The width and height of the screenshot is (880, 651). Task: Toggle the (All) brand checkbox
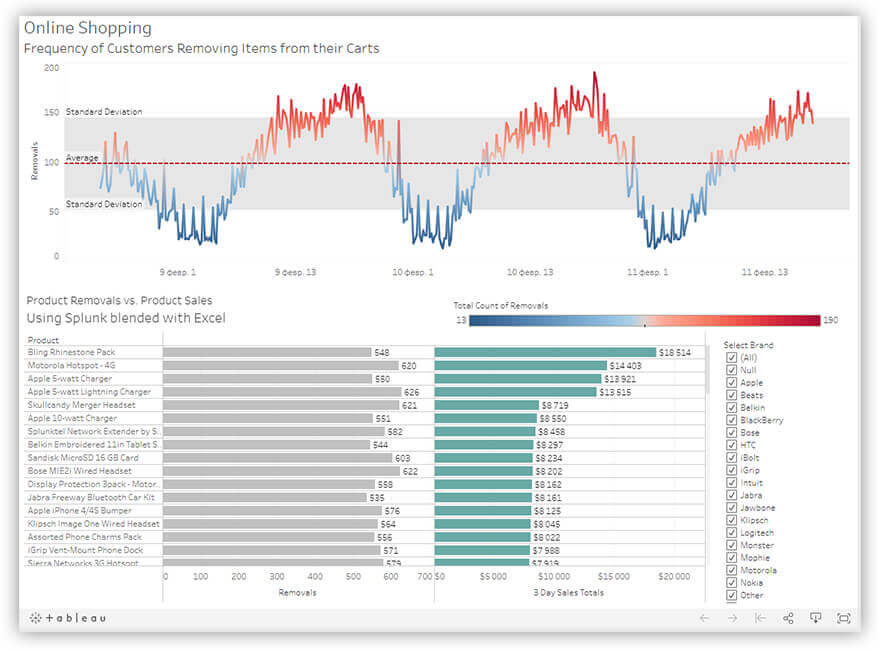(x=731, y=357)
